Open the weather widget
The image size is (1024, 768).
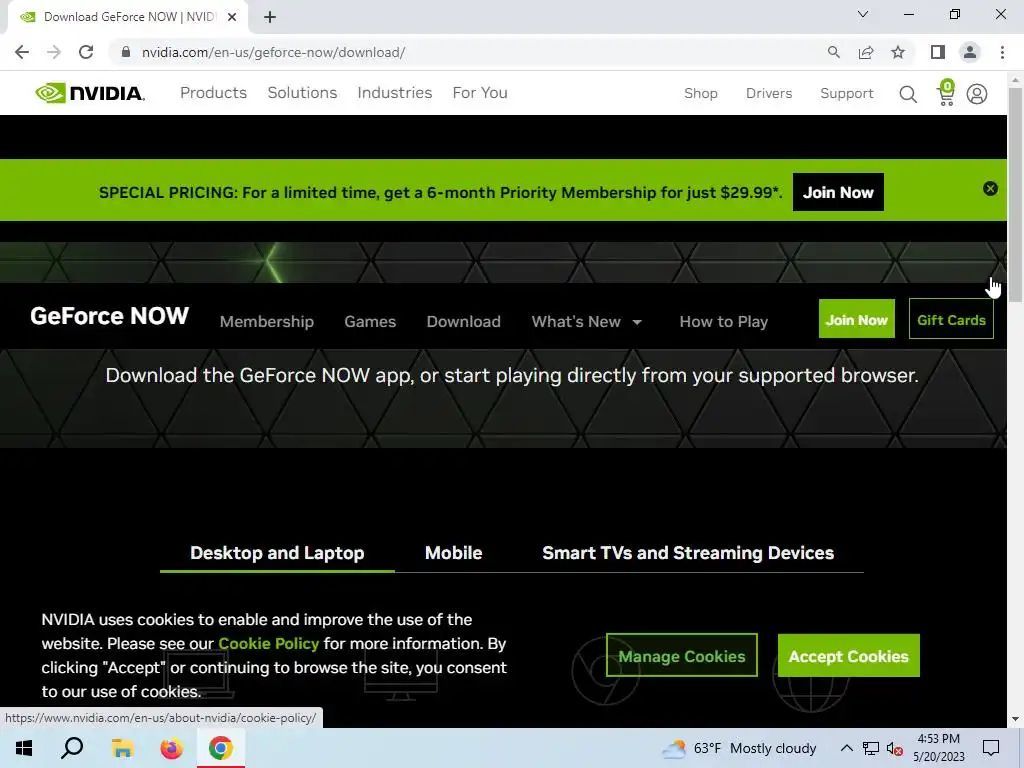pyautogui.click(x=739, y=748)
